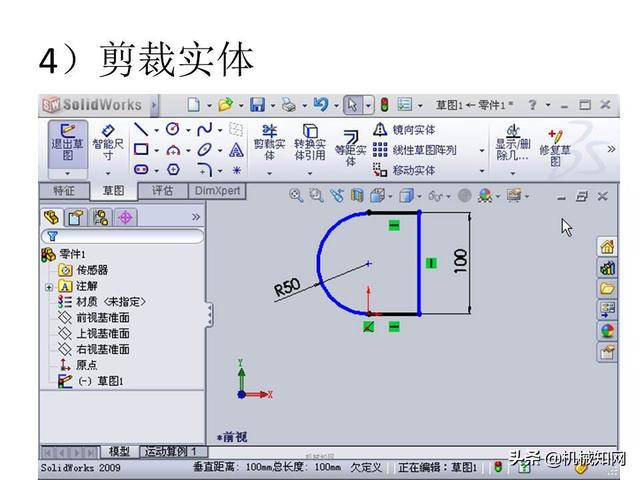The image size is (640, 480).
Task: Open the SolidWorks menu flyout arrow beside logo
Action: click(153, 105)
